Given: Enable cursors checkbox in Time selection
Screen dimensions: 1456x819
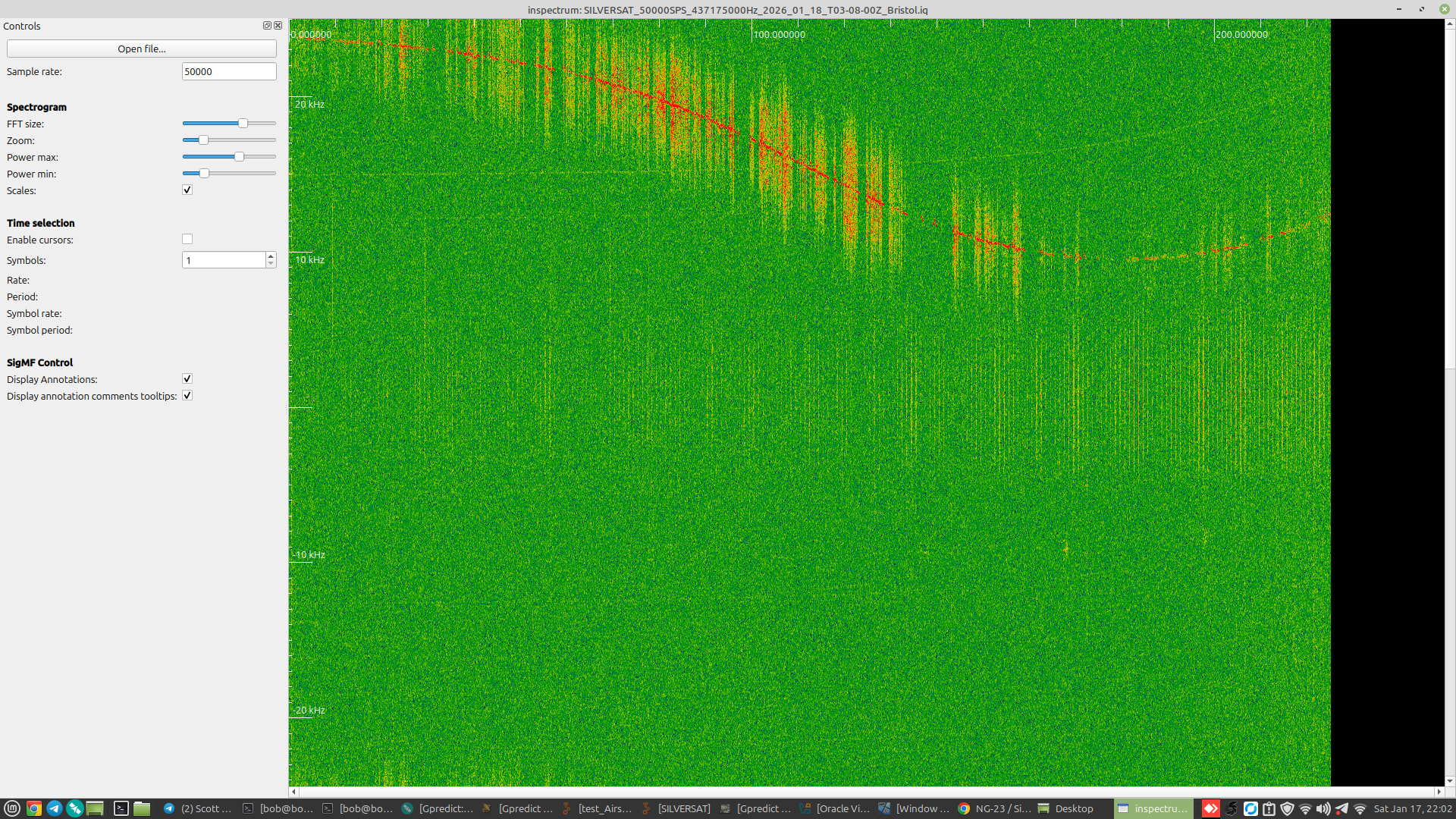Looking at the screenshot, I should (187, 240).
